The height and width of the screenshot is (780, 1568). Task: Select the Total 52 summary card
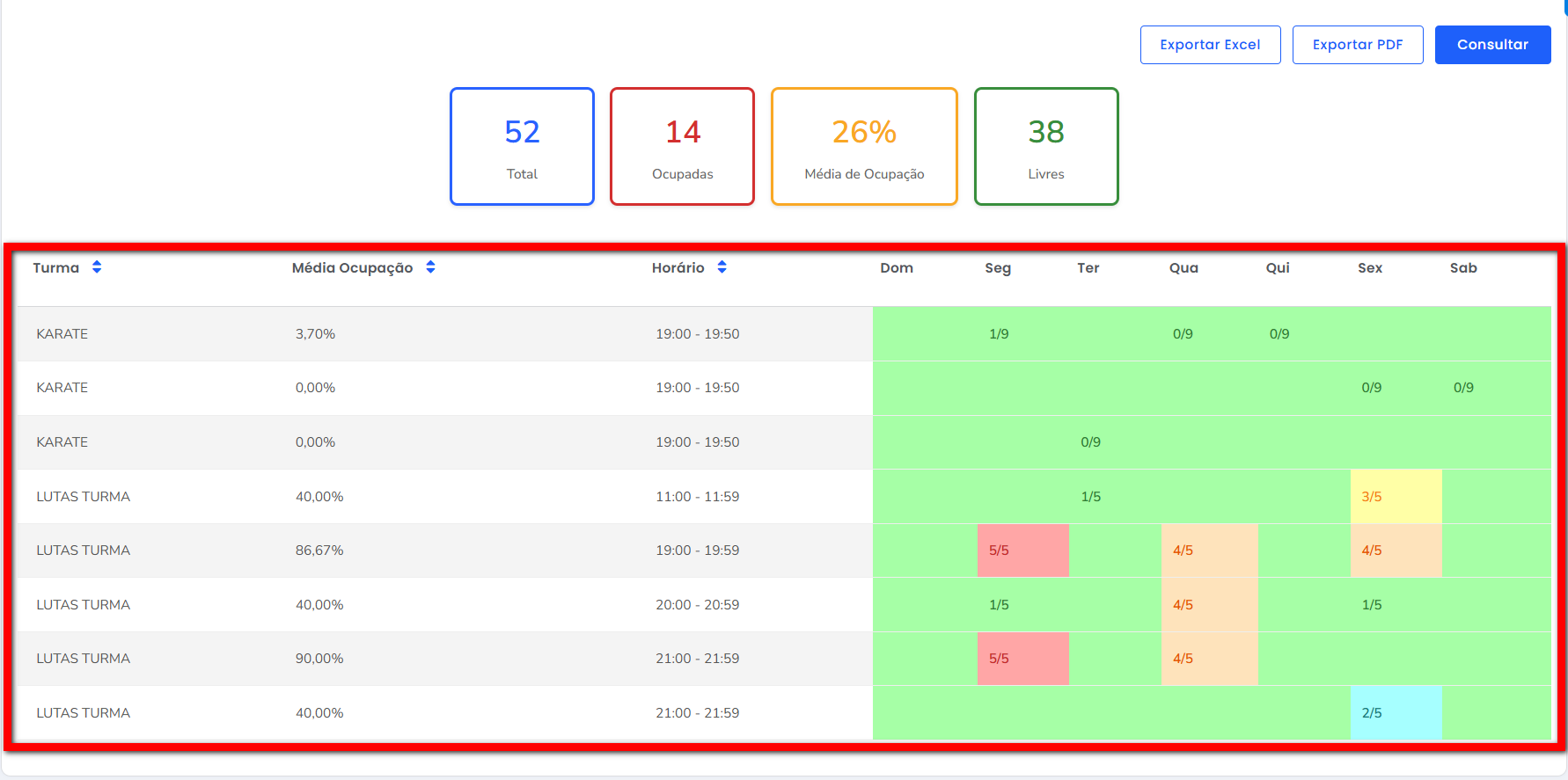click(522, 147)
